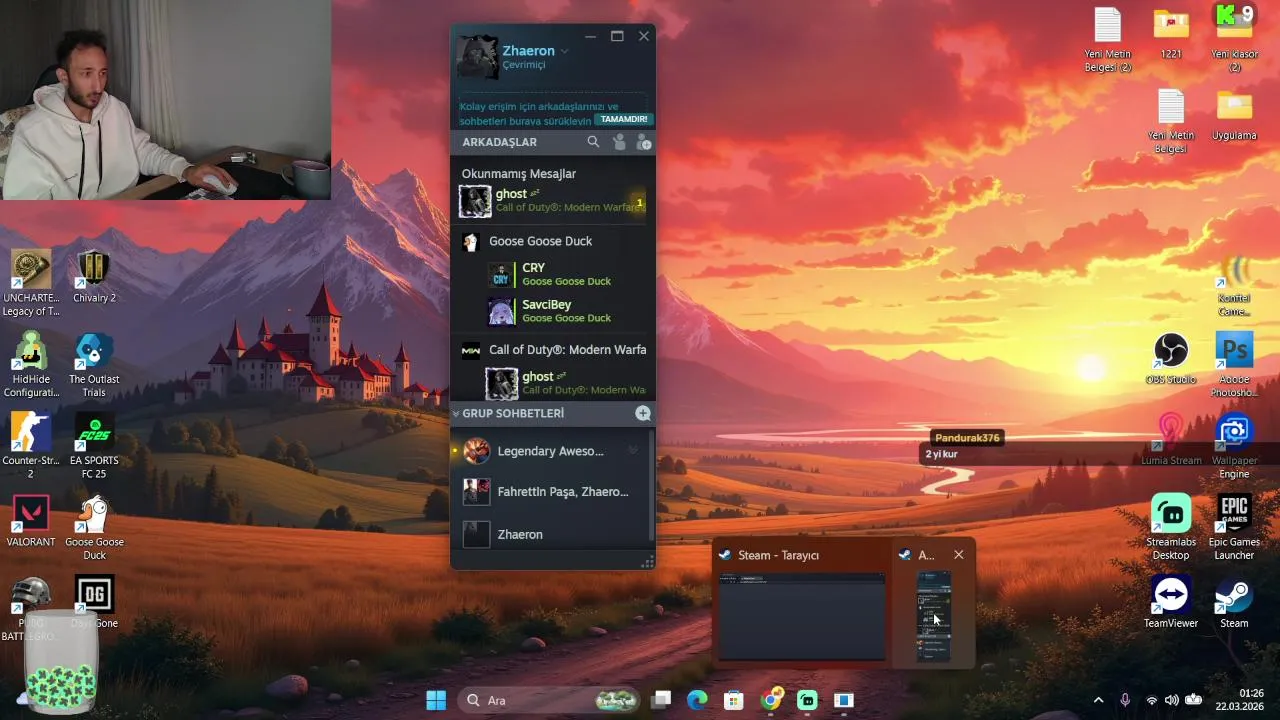Image resolution: width=1280 pixels, height=720 pixels.
Task: Open chat with friend SavciBey
Action: click(x=566, y=311)
